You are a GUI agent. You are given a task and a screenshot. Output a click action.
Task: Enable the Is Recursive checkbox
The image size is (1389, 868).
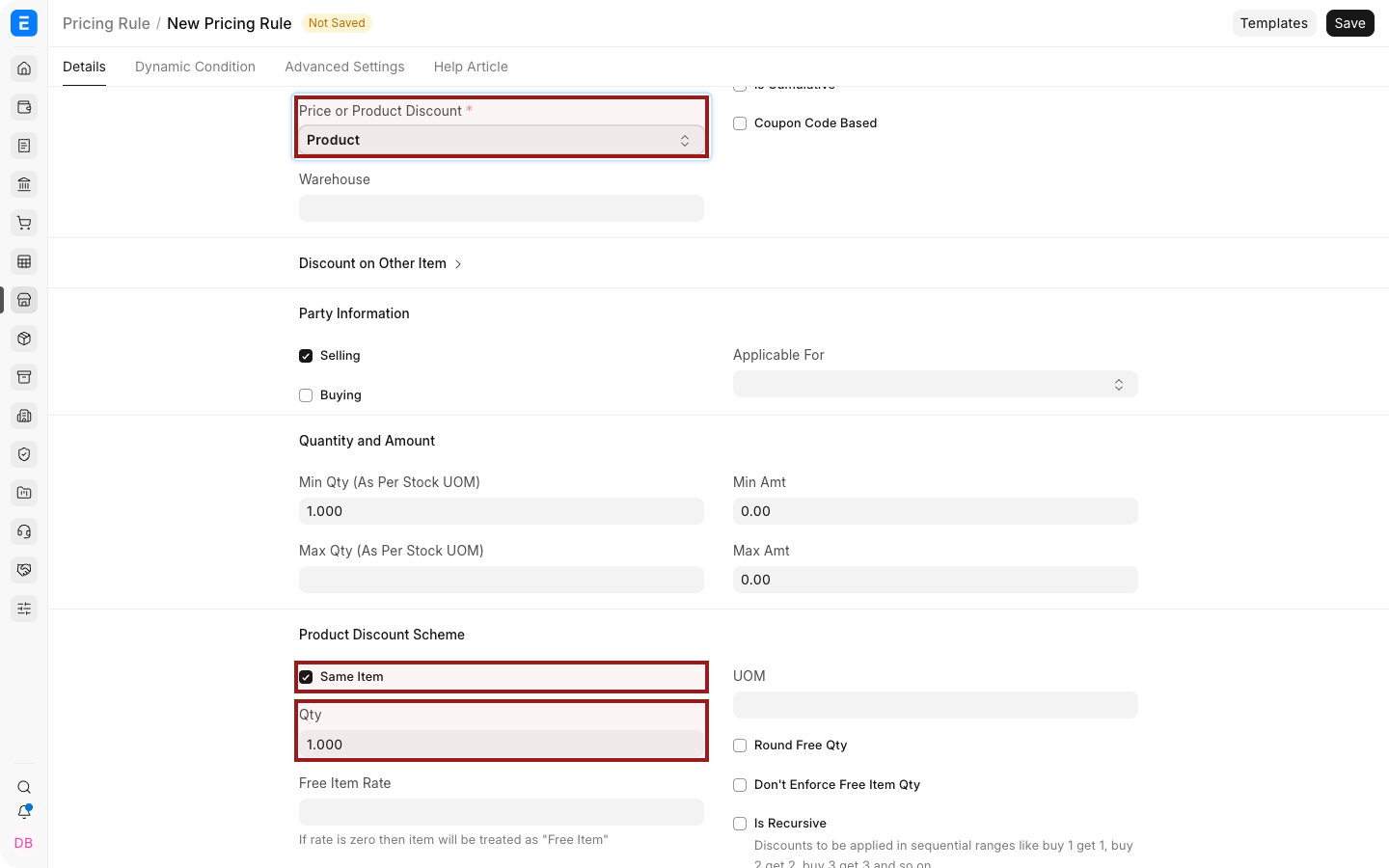[x=740, y=824]
